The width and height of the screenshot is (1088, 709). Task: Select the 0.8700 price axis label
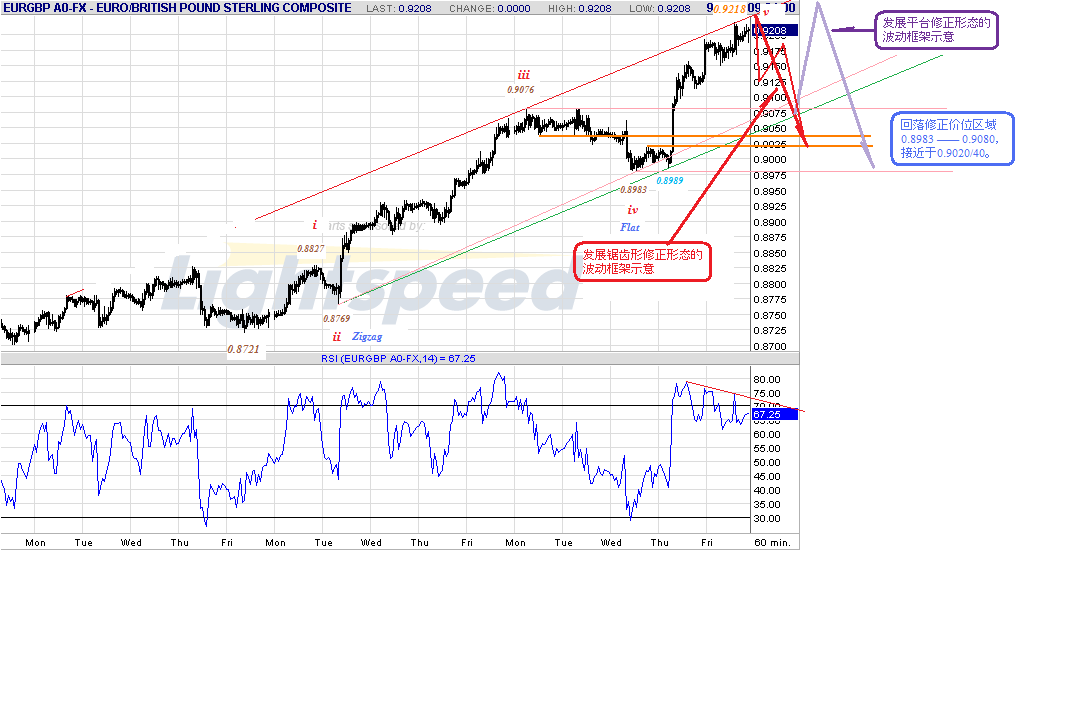point(770,347)
